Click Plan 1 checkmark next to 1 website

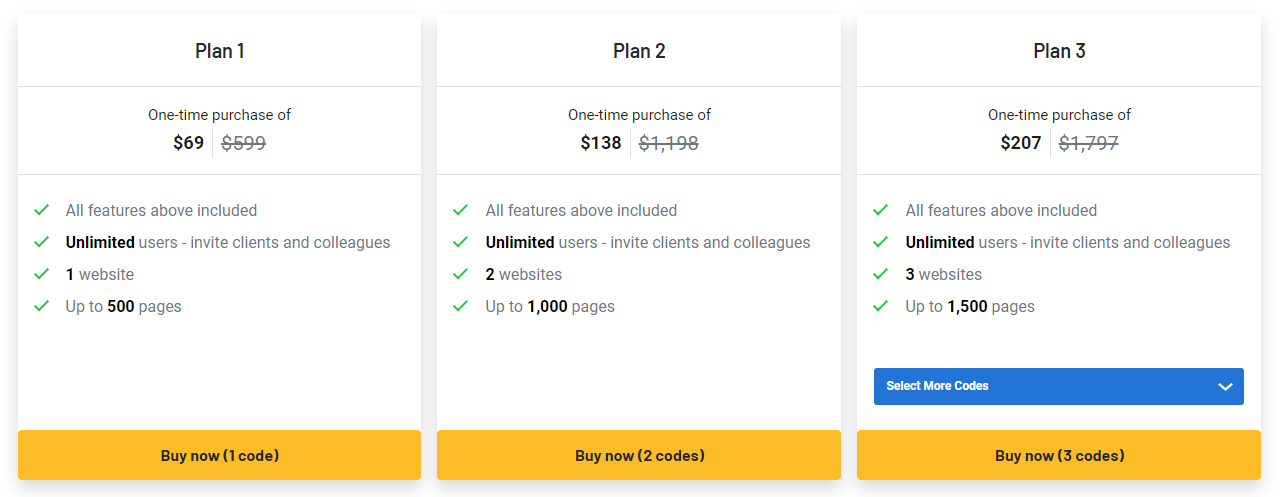point(41,274)
